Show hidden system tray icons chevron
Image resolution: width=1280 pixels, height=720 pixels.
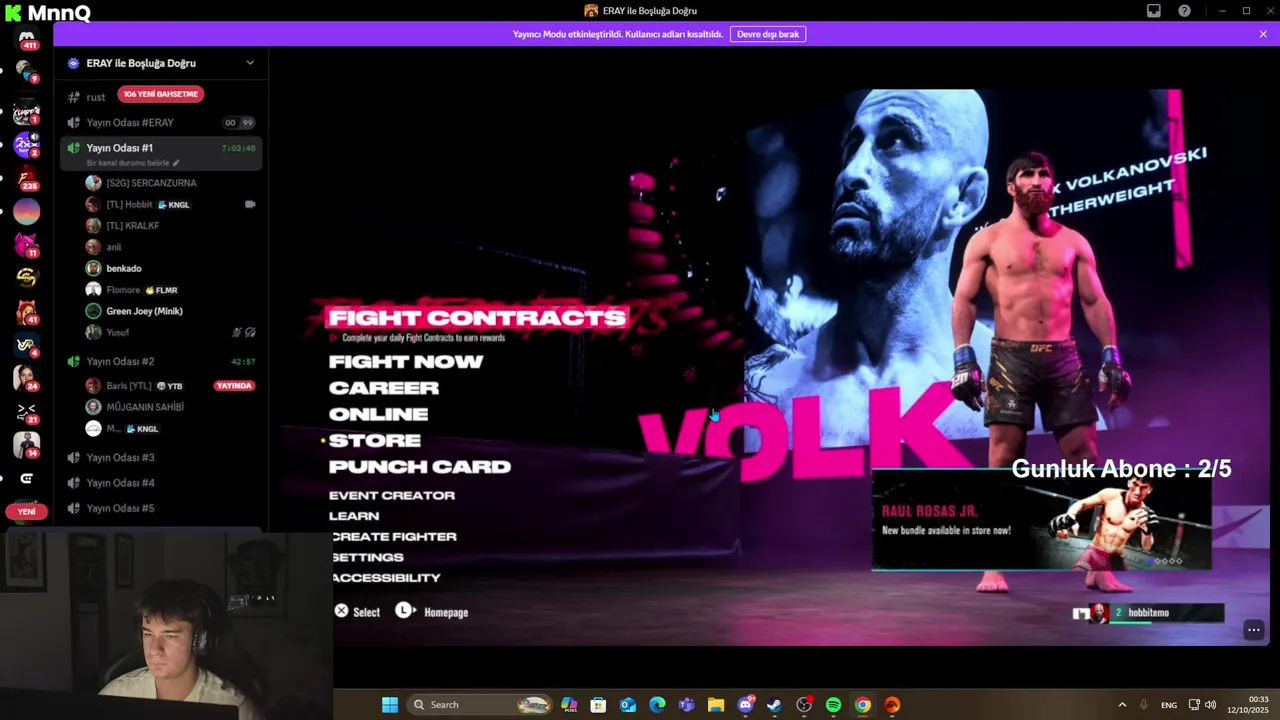click(1122, 705)
